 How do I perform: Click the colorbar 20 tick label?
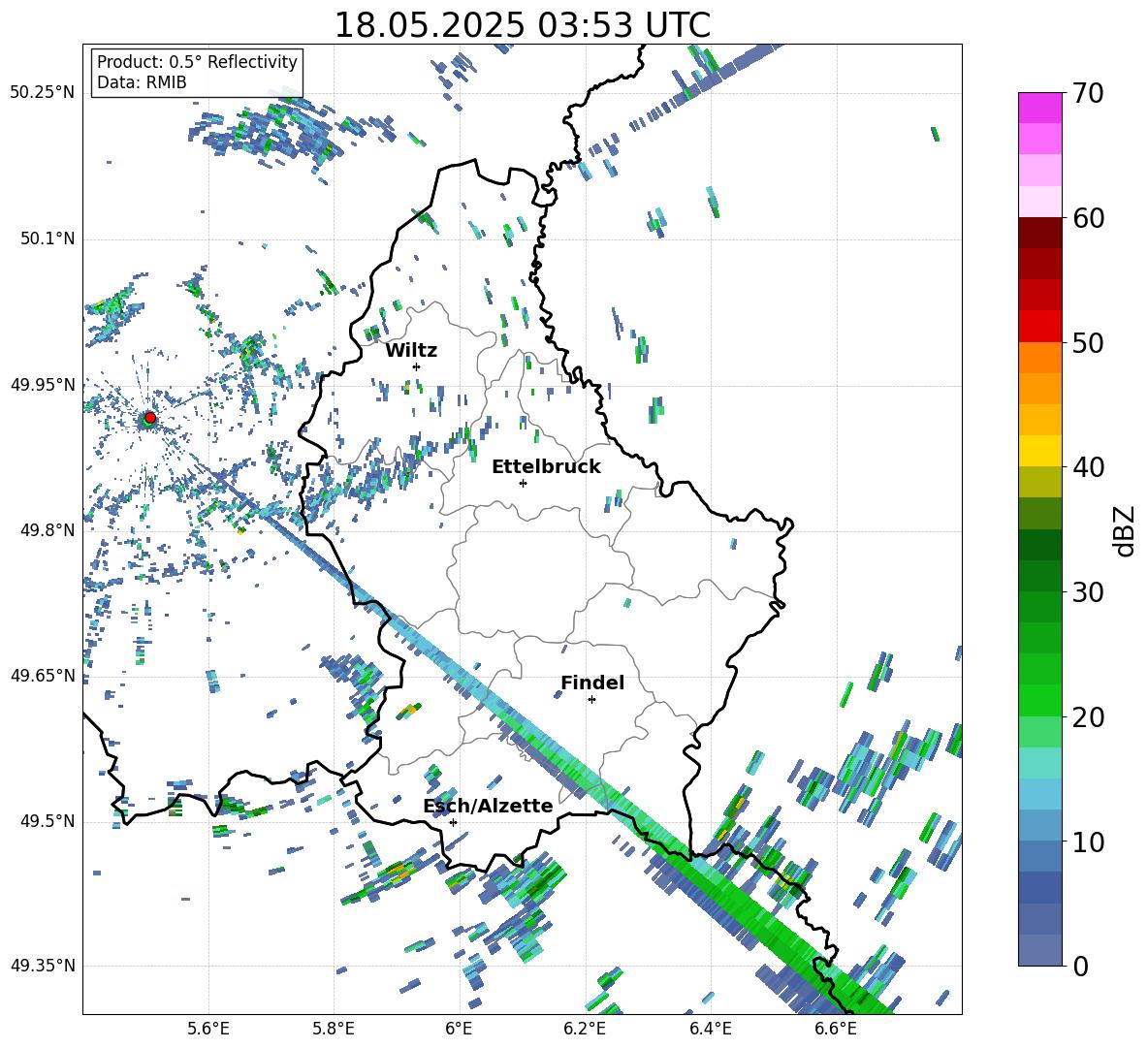(x=1088, y=716)
